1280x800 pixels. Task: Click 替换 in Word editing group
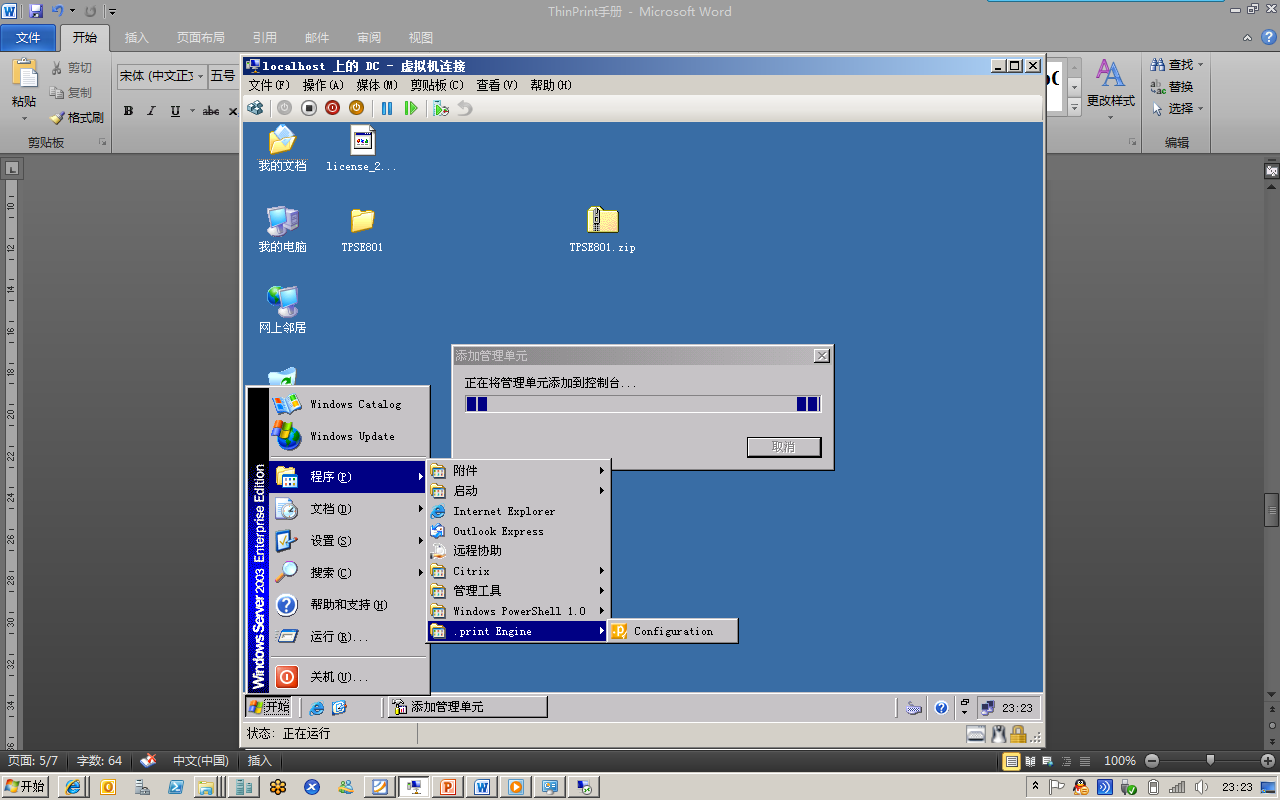(1172, 87)
